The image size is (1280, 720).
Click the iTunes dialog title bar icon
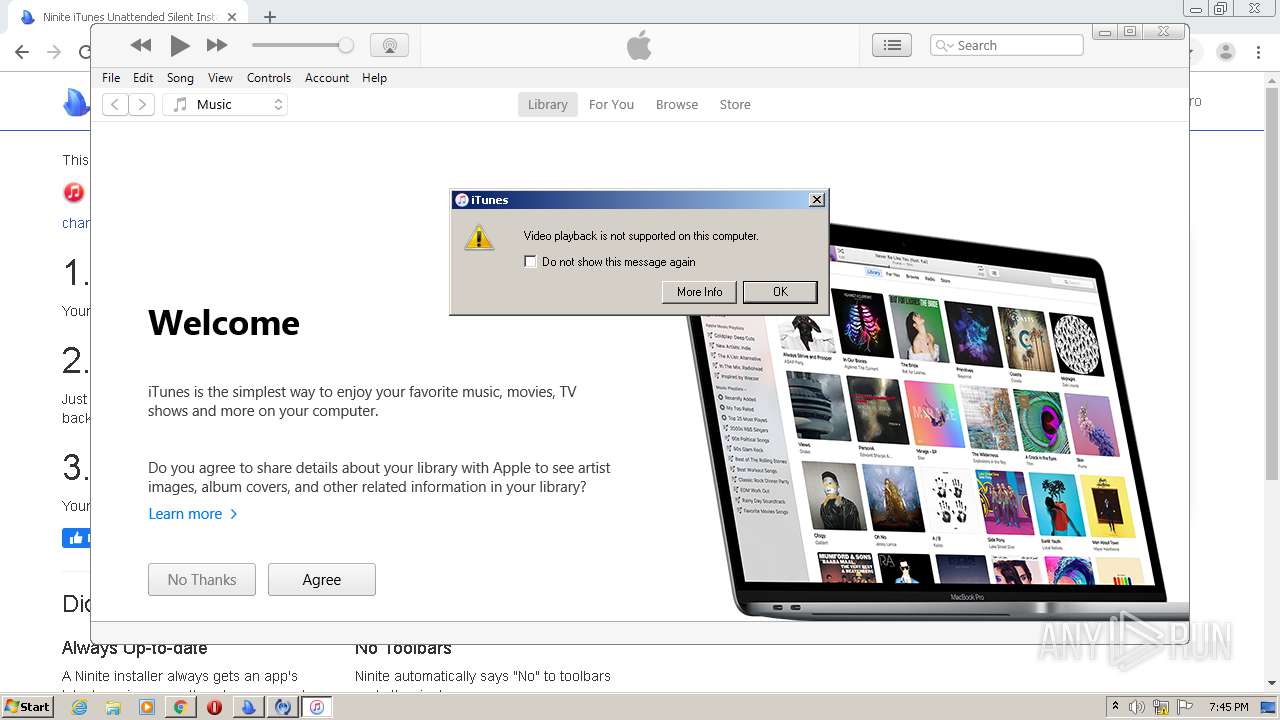461,200
